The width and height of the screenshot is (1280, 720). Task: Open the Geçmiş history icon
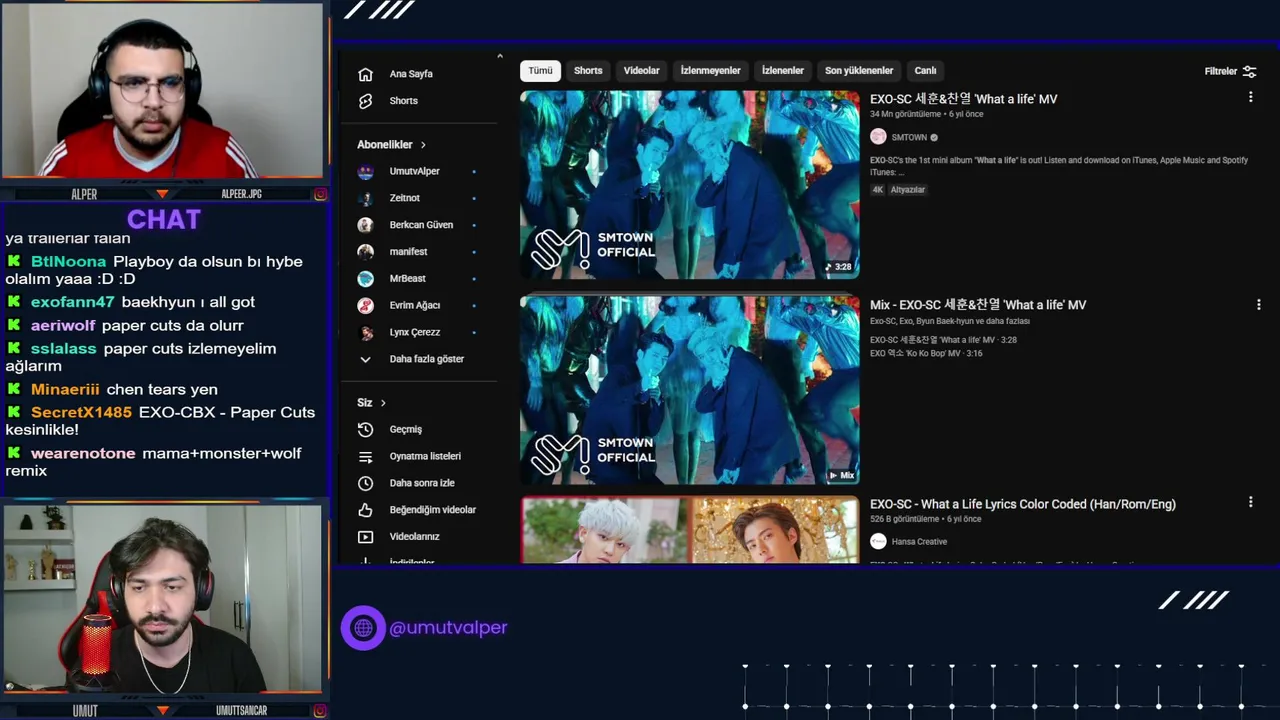pos(365,429)
